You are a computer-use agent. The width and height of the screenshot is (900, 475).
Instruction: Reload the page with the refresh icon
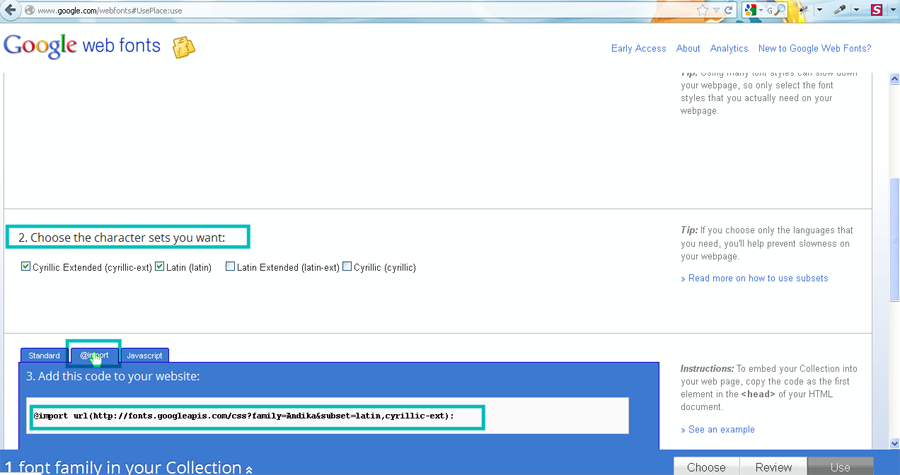click(x=729, y=10)
